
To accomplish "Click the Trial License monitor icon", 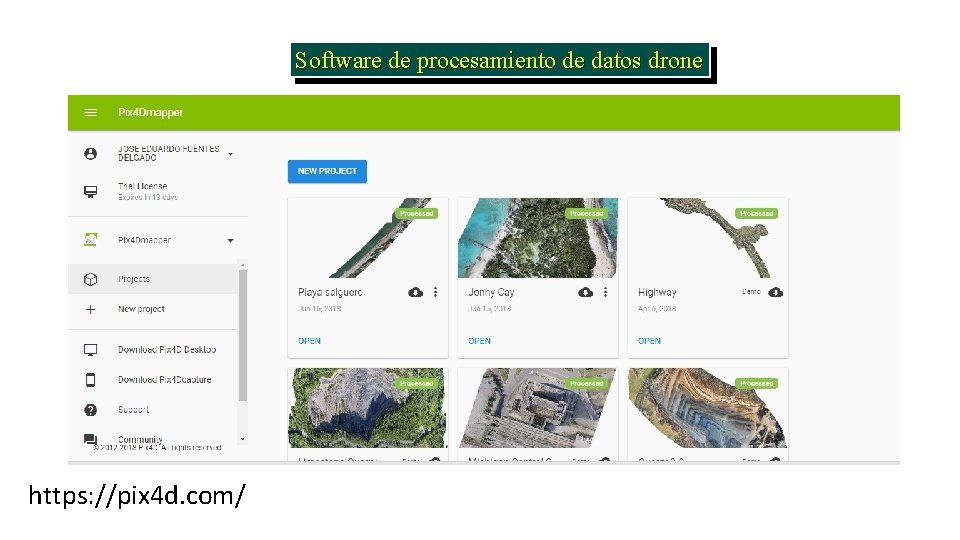I will (91, 192).
